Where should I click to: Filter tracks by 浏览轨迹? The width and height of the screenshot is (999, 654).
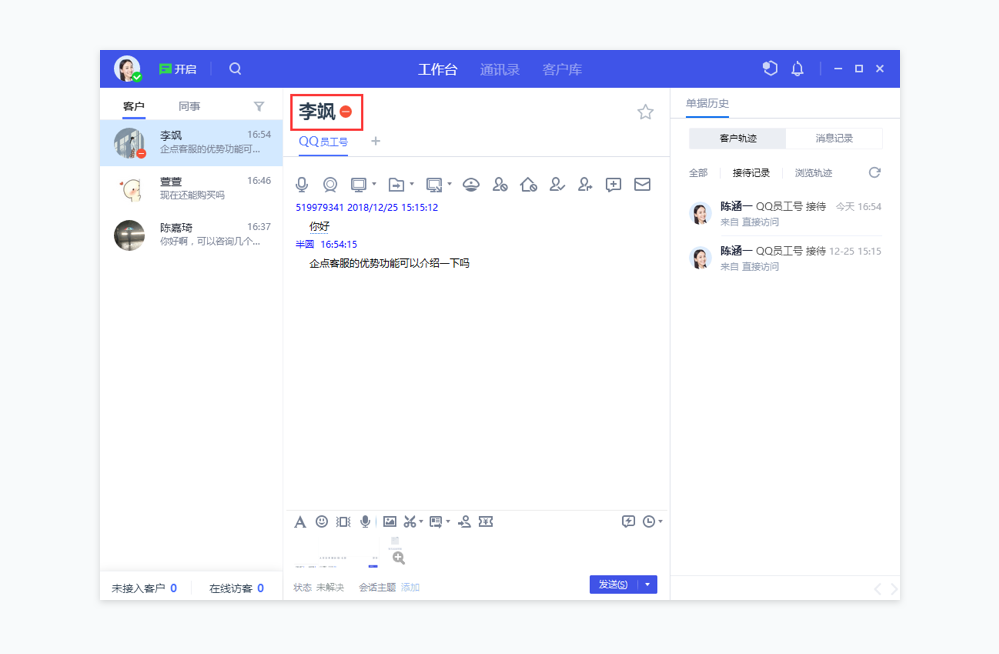point(813,173)
